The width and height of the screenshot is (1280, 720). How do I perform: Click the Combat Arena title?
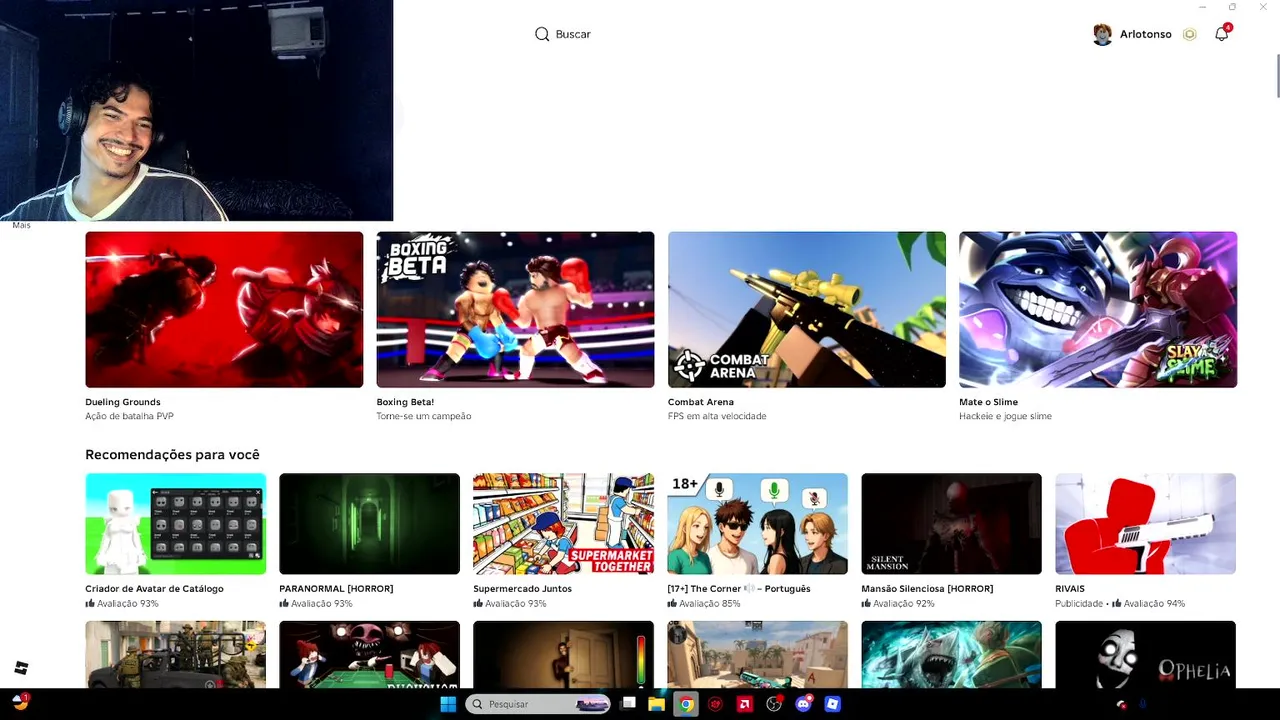(701, 402)
